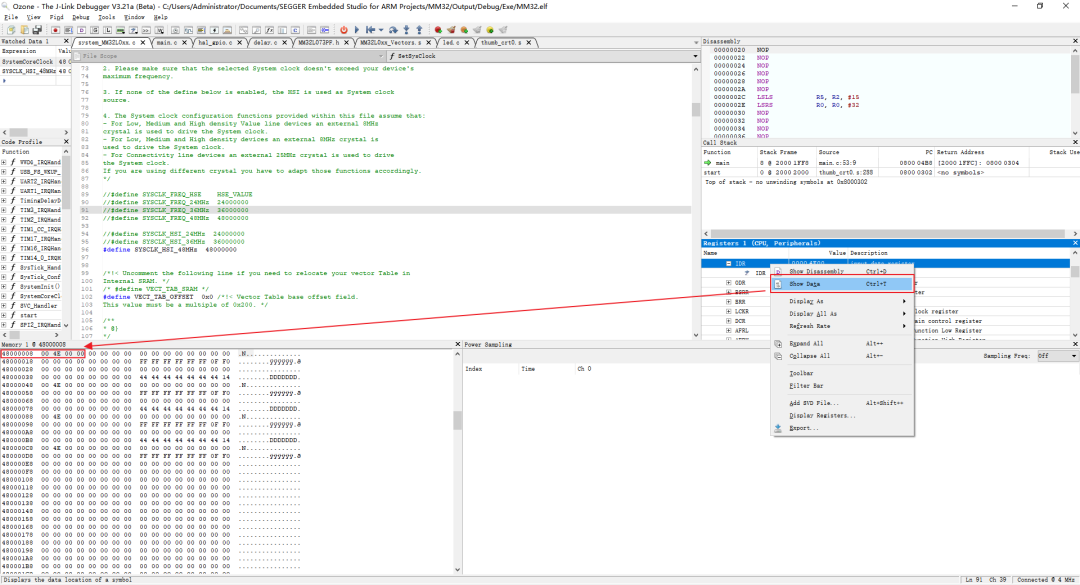Screen dimensions: 1080x585
Task: Select the main row in Call Stack
Action: tap(890, 163)
